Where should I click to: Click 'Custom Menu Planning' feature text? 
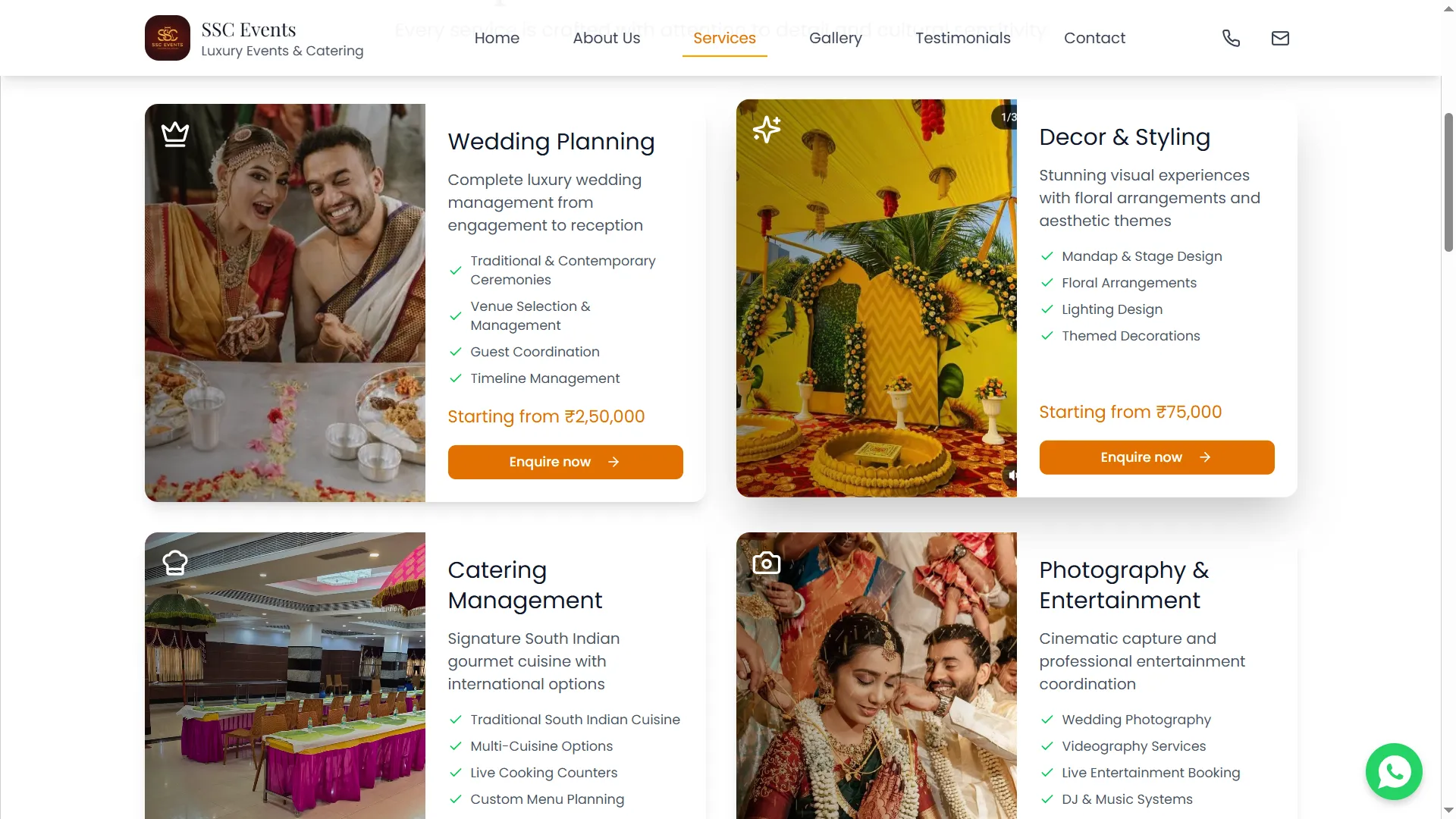547,799
